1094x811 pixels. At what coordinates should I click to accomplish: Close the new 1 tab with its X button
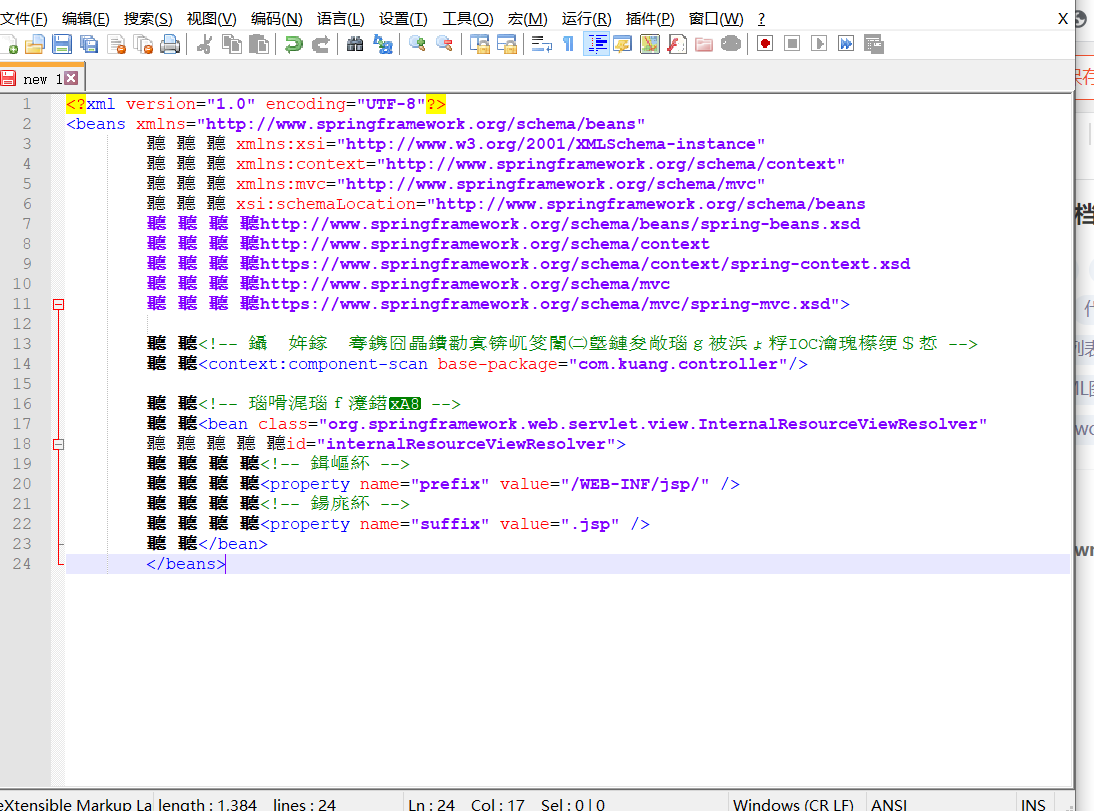tap(71, 78)
